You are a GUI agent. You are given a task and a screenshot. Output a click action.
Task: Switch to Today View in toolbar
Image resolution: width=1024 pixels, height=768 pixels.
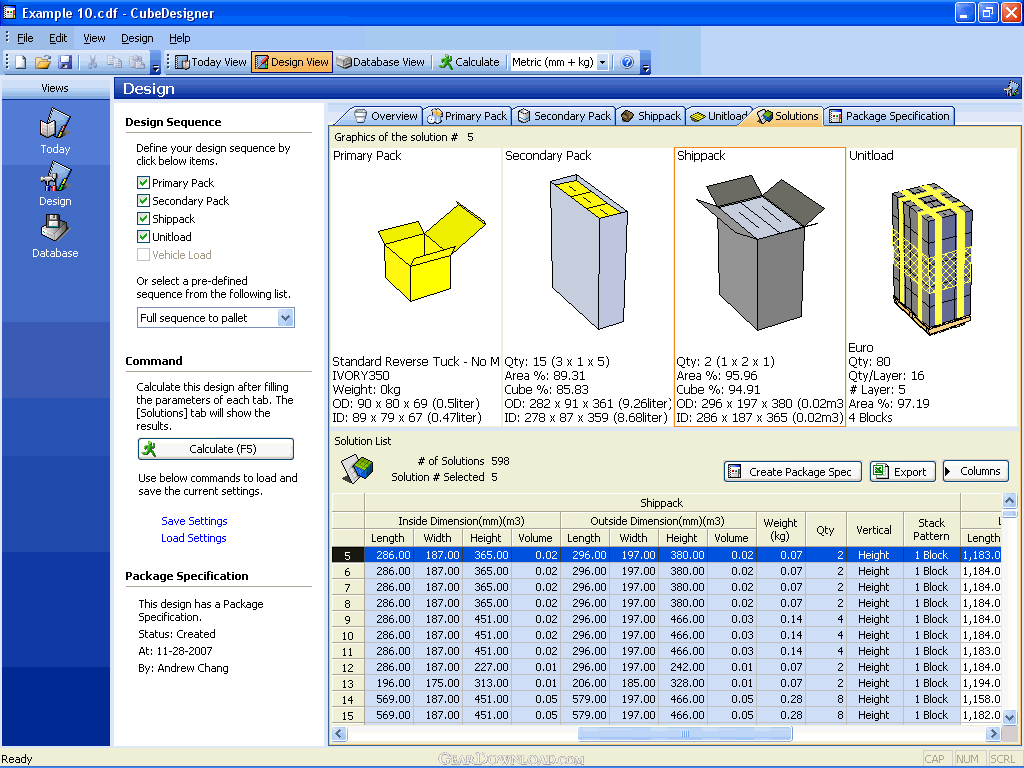tap(210, 62)
